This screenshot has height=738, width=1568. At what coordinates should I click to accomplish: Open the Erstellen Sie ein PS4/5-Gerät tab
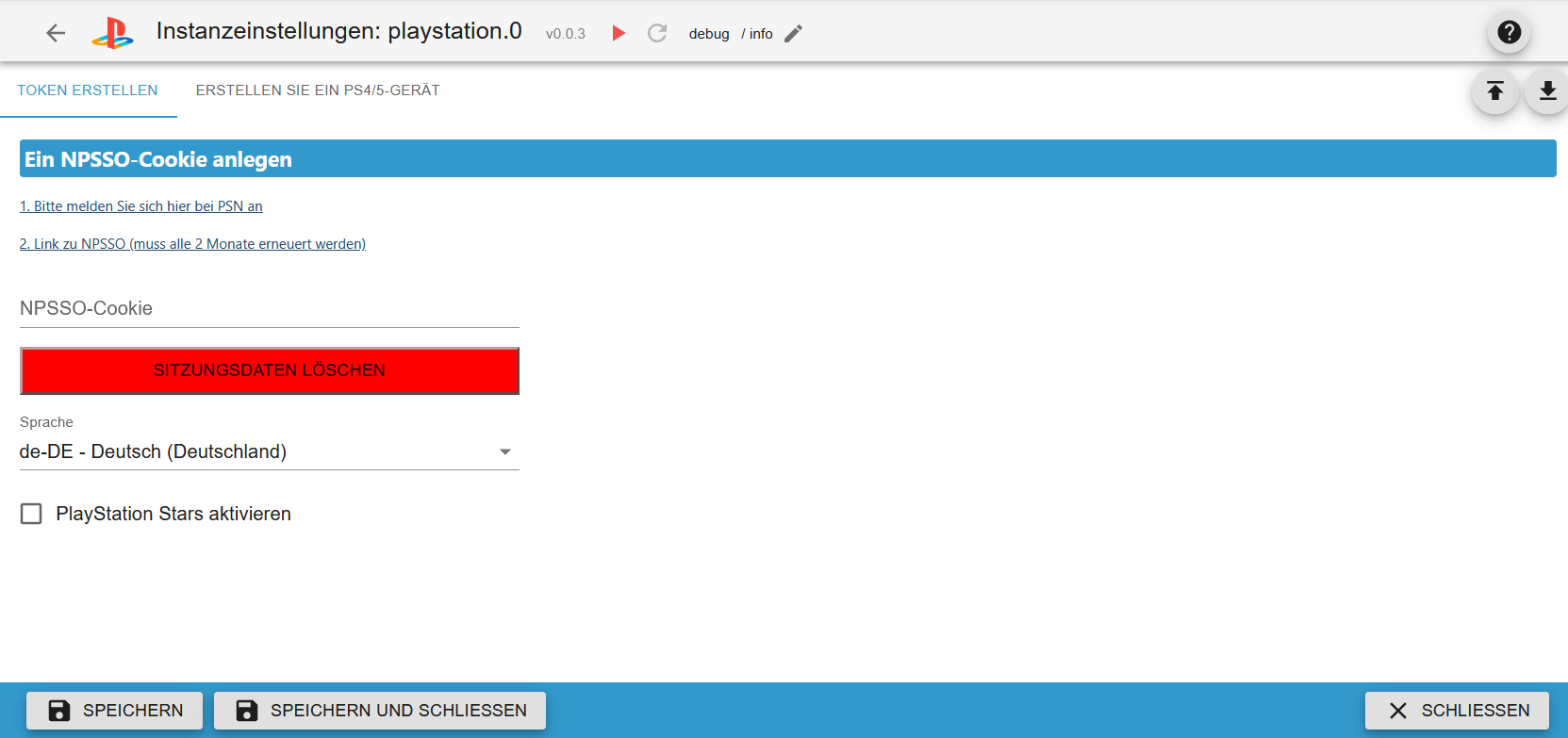[x=318, y=90]
